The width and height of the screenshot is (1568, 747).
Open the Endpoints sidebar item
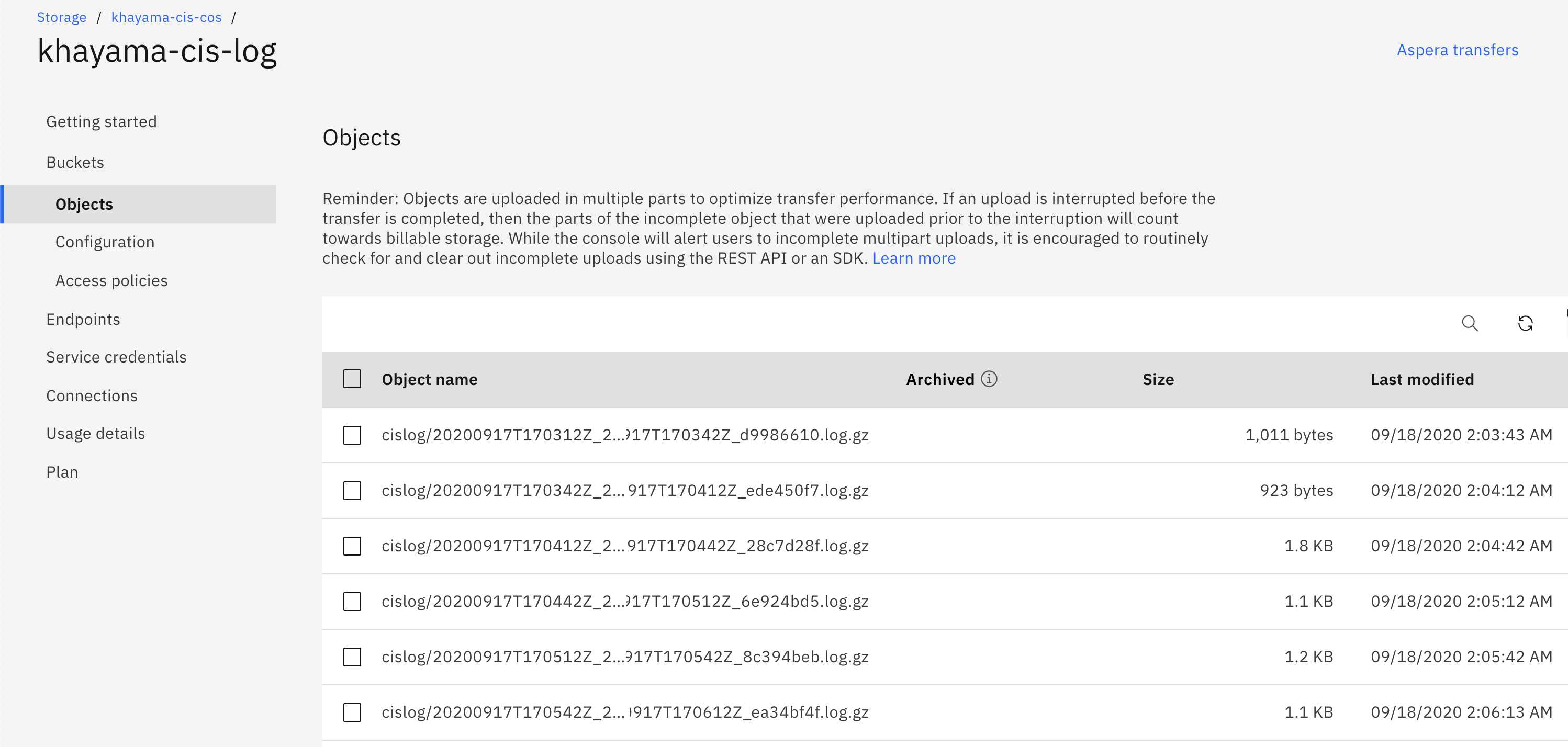click(x=83, y=320)
